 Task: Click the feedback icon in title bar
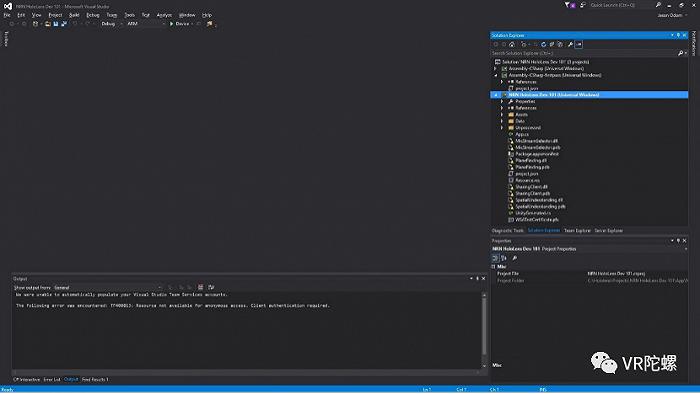click(583, 5)
